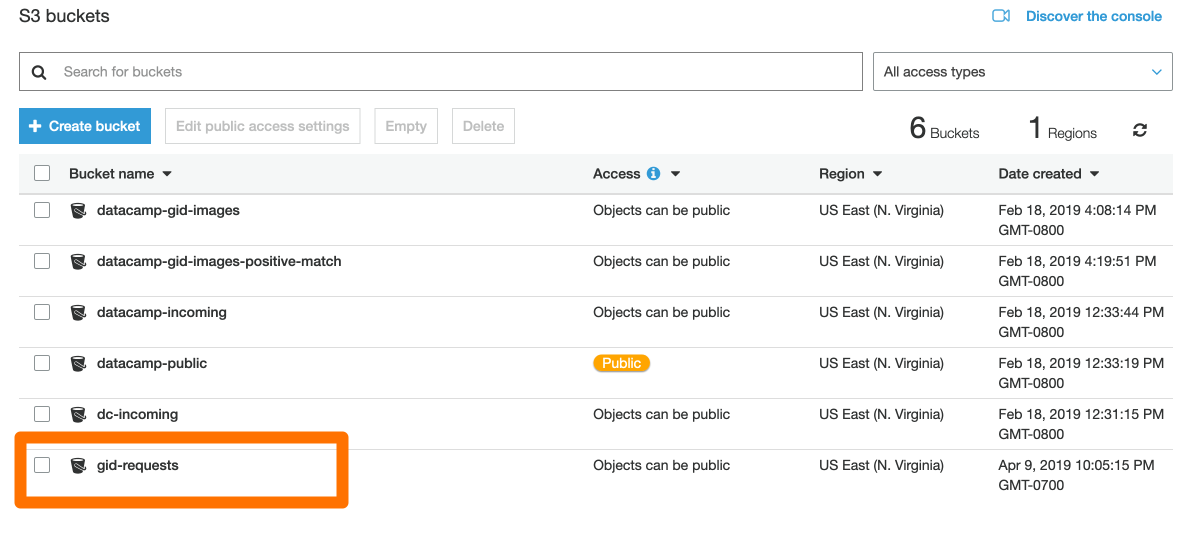The width and height of the screenshot is (1195, 544).
Task: Sort by Date created column arrow
Action: click(x=1094, y=174)
